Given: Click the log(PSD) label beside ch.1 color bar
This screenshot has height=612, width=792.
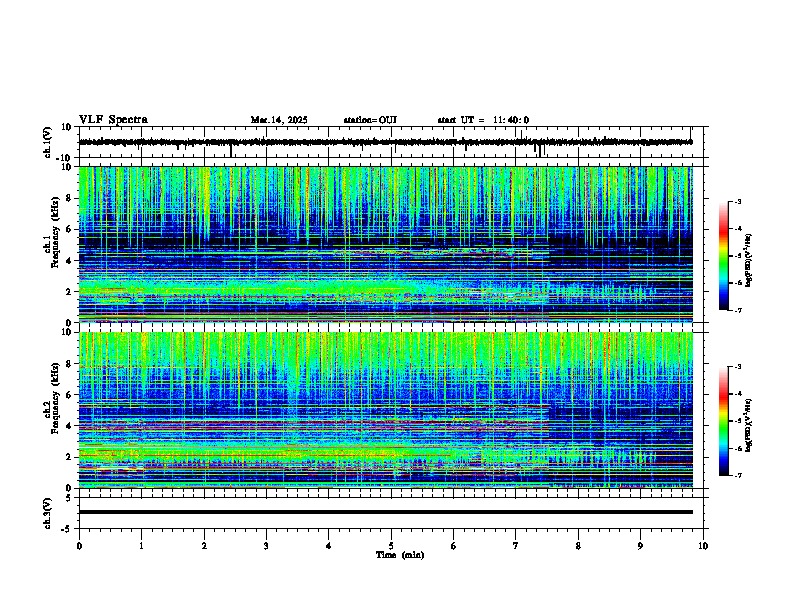Looking at the screenshot, I should [749, 261].
